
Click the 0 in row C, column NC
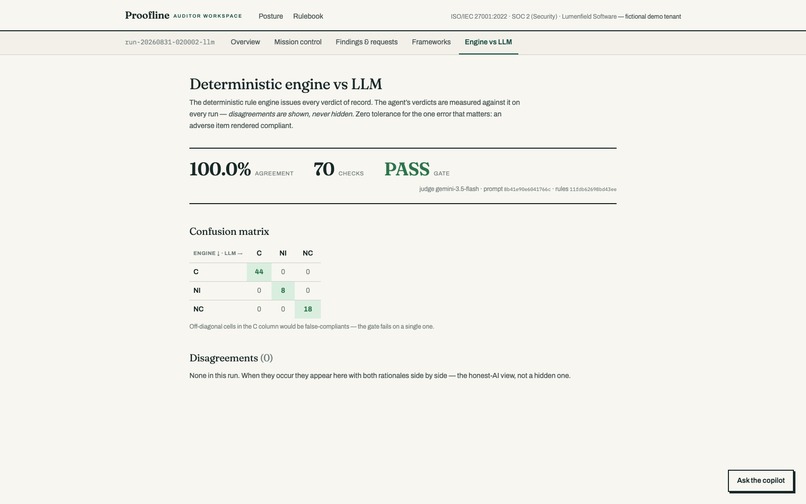click(x=307, y=272)
